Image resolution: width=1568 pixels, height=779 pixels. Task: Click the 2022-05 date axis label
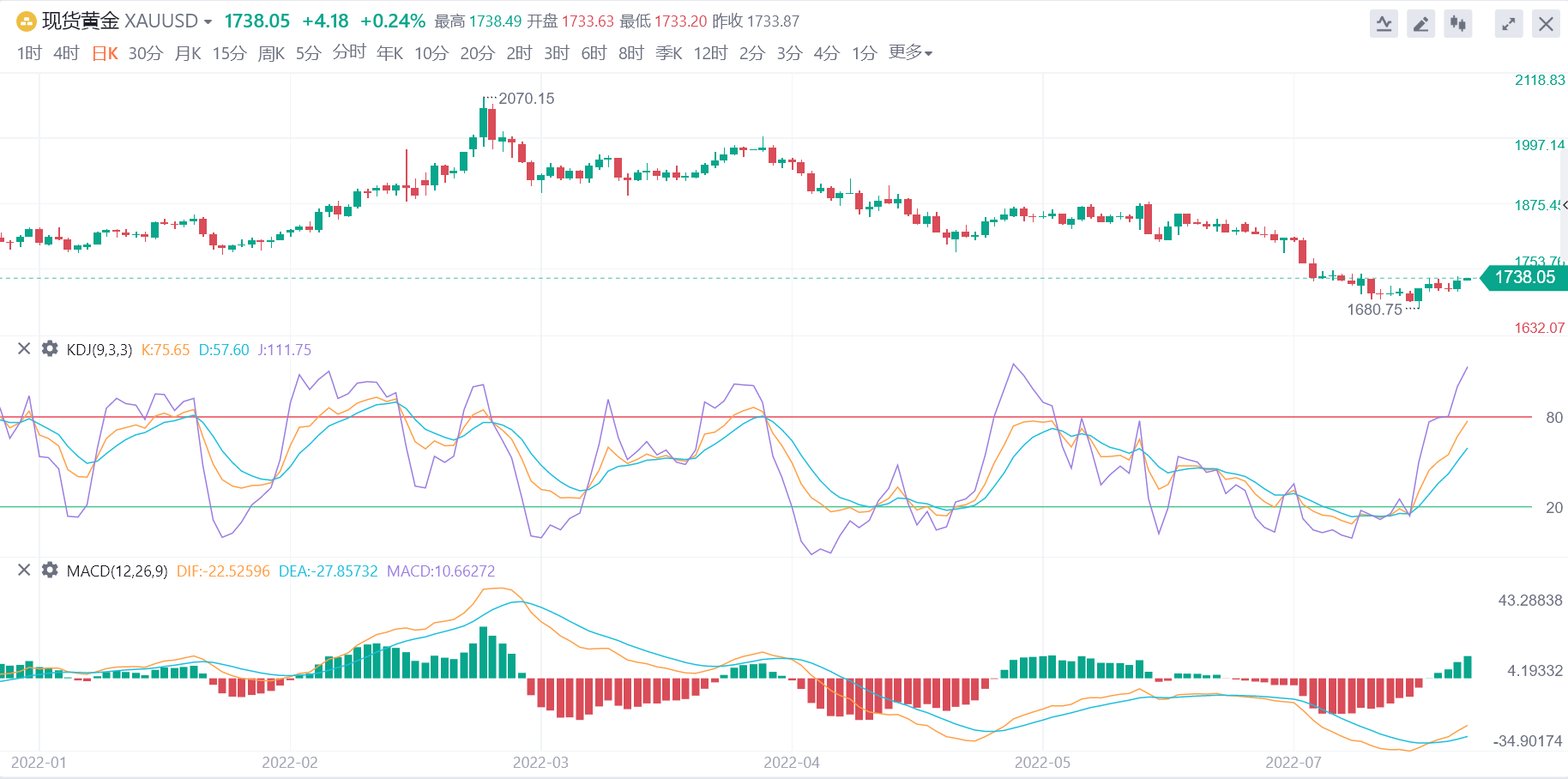click(1042, 762)
